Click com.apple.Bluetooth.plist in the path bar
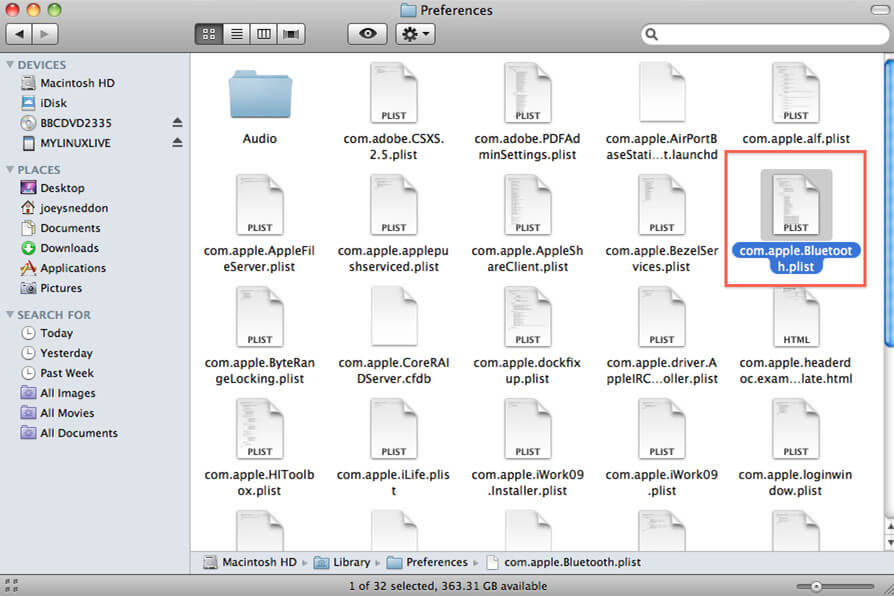This screenshot has width=894, height=596. pos(564,562)
